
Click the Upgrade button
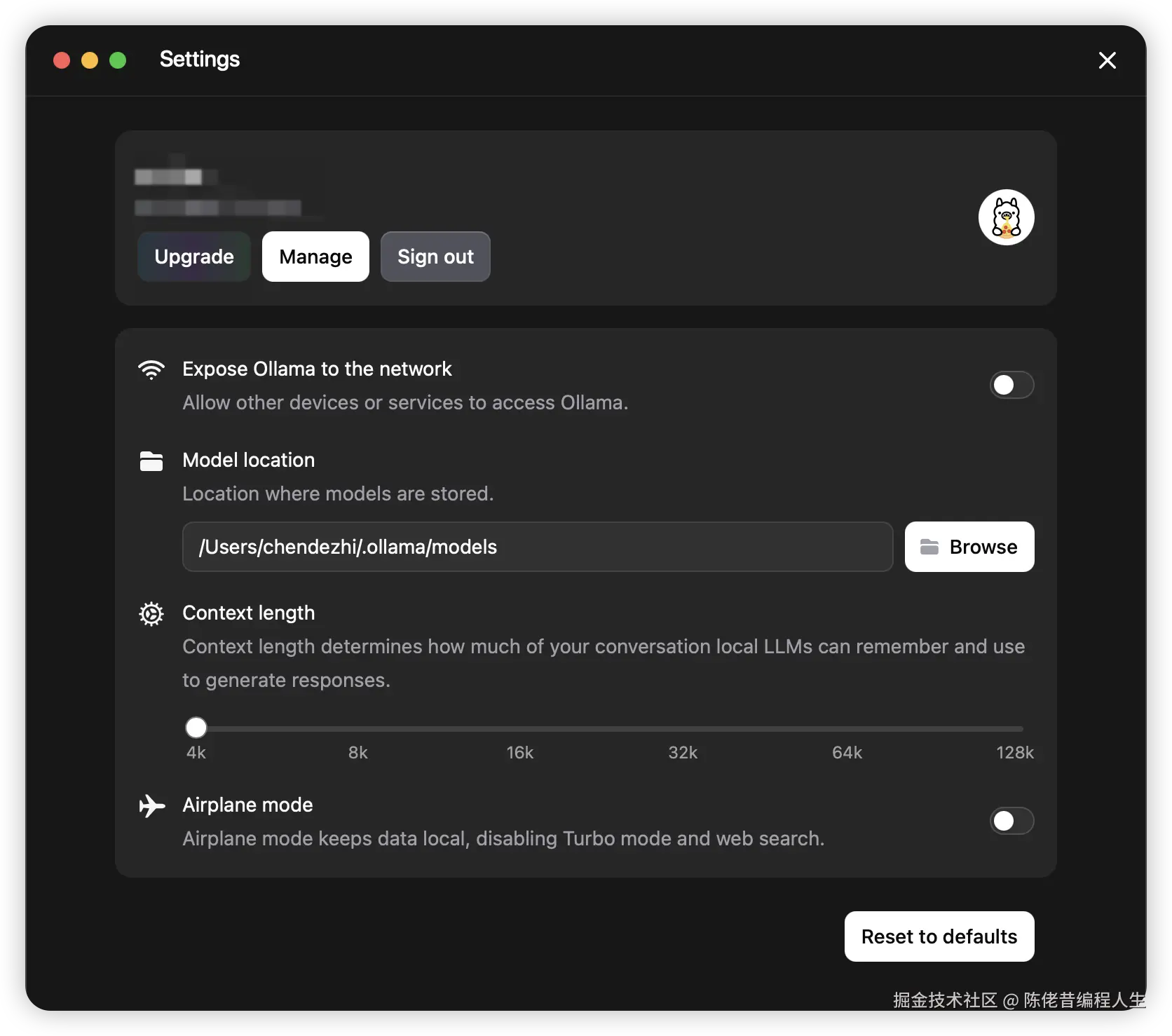pyautogui.click(x=194, y=257)
